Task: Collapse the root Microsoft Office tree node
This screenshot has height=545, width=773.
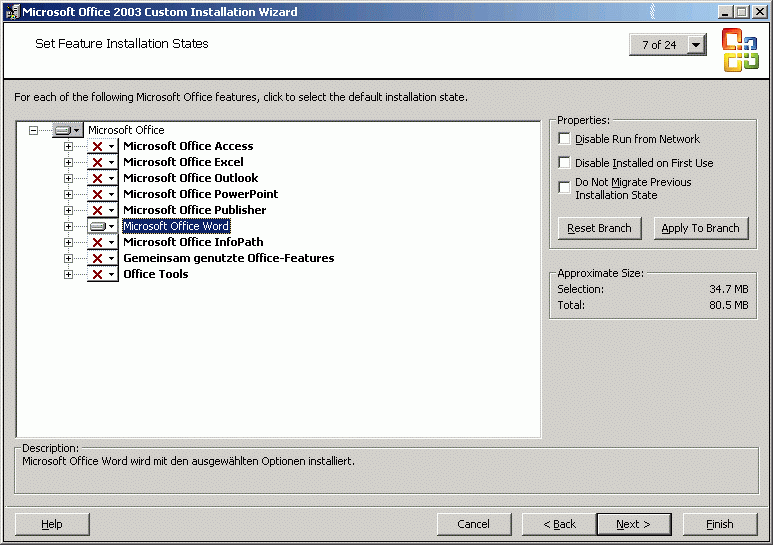Action: point(33,131)
